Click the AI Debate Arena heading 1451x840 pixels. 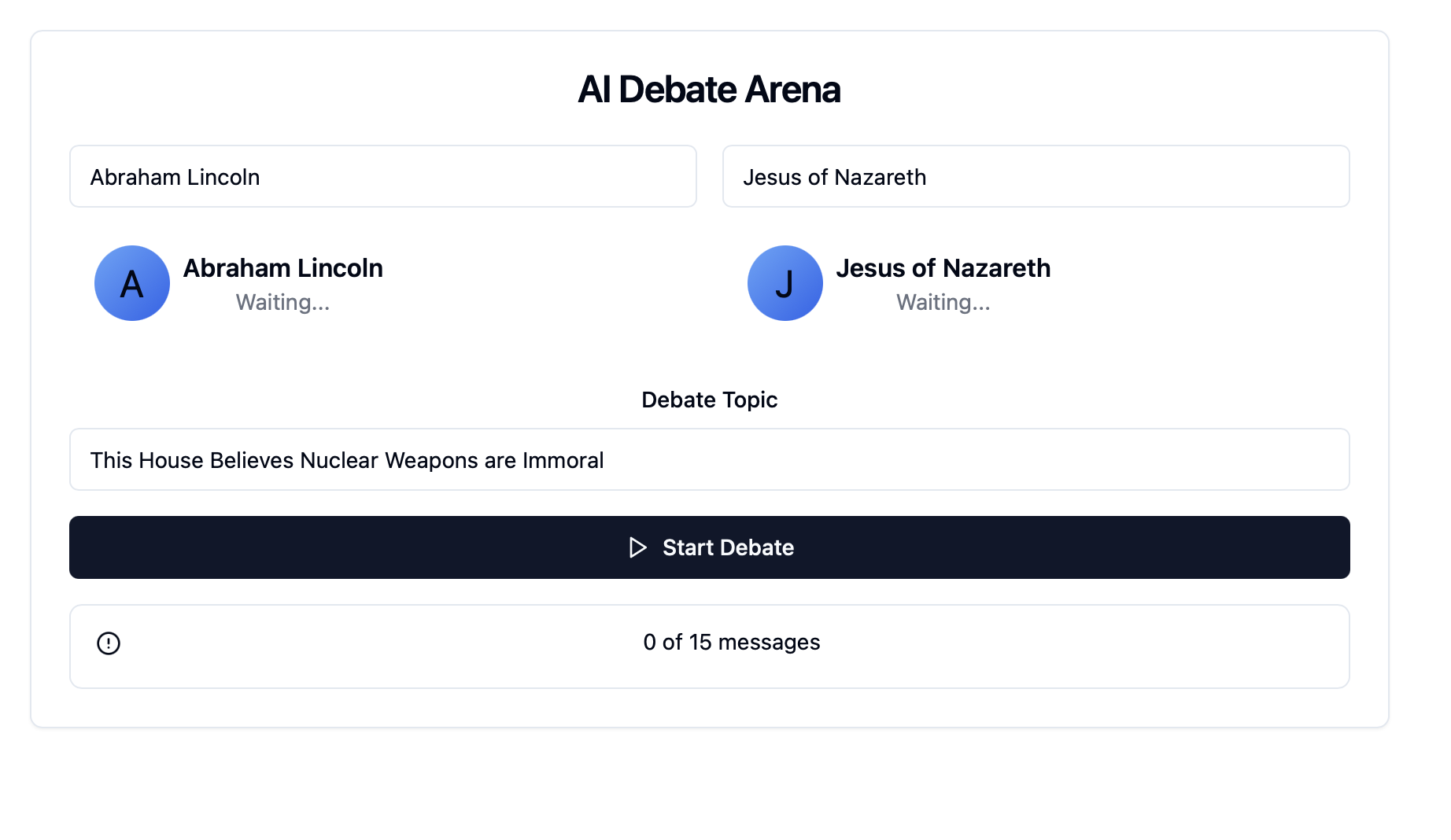(x=710, y=89)
